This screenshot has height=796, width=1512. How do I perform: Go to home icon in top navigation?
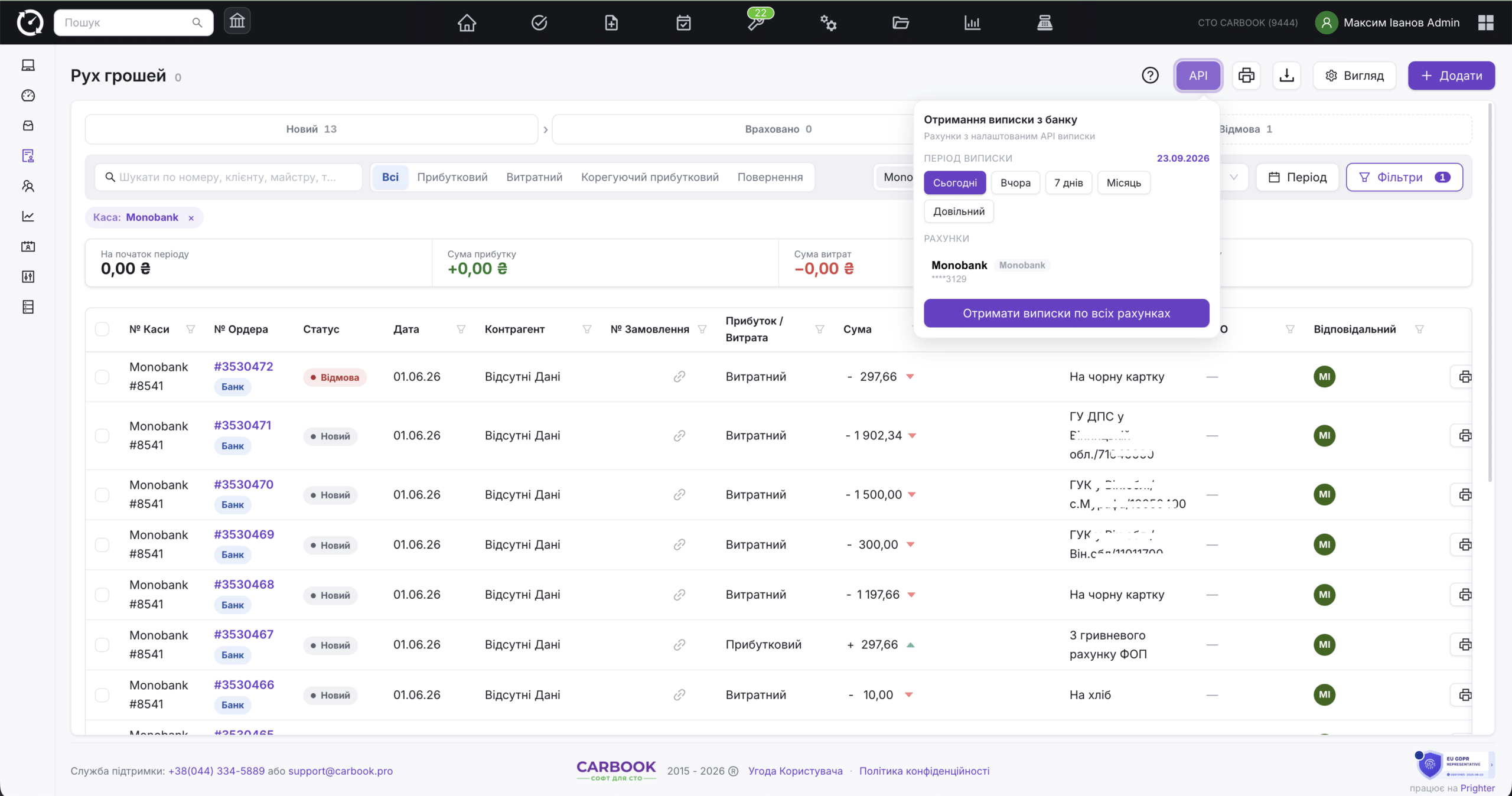click(467, 23)
